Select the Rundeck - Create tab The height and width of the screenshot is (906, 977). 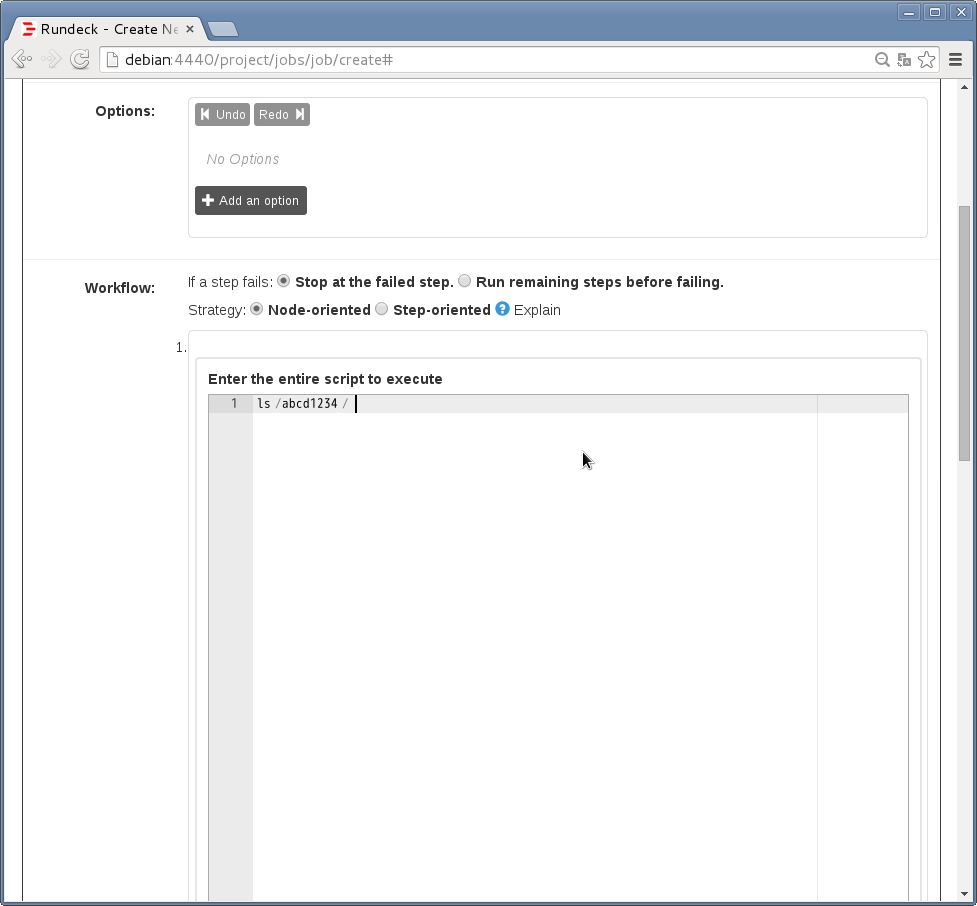(x=109, y=29)
